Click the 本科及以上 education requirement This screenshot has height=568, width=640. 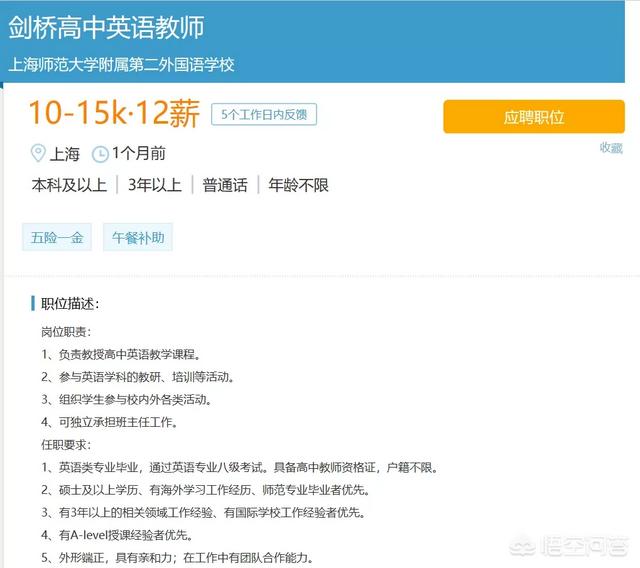tap(69, 185)
